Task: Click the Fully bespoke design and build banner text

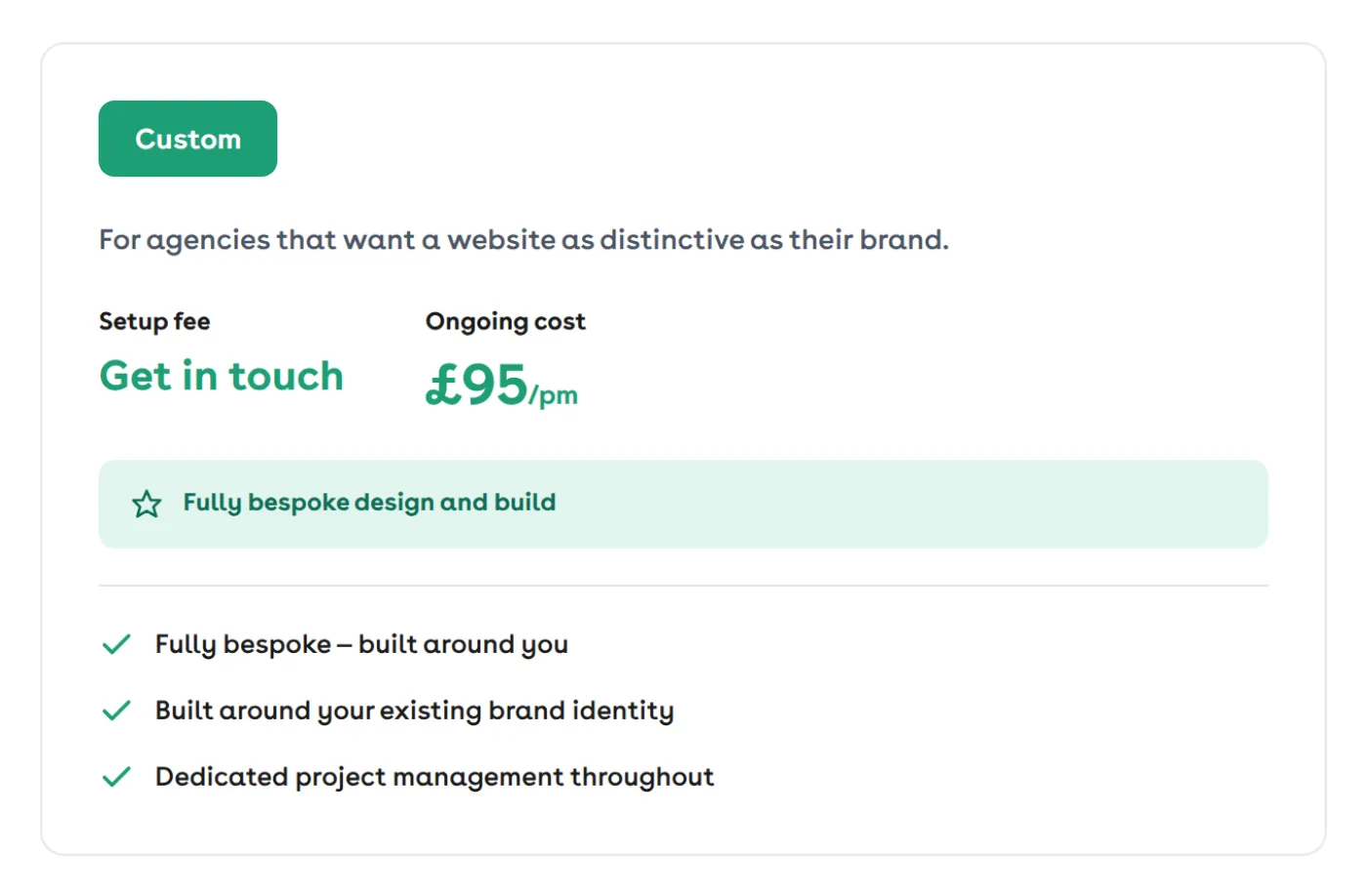Action: click(x=369, y=503)
